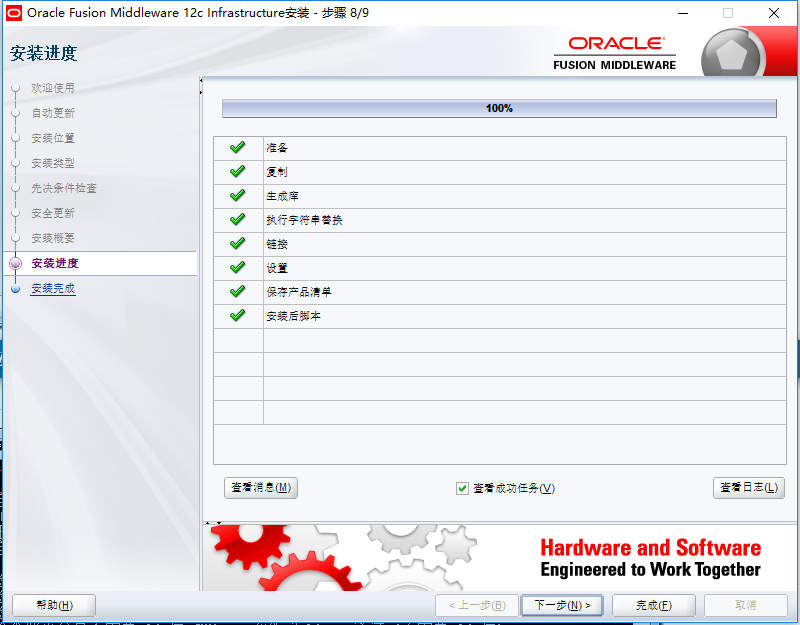Viewport: 800px width, 625px height.
Task: Click green checkmark beside 准备
Action: click(x=237, y=147)
